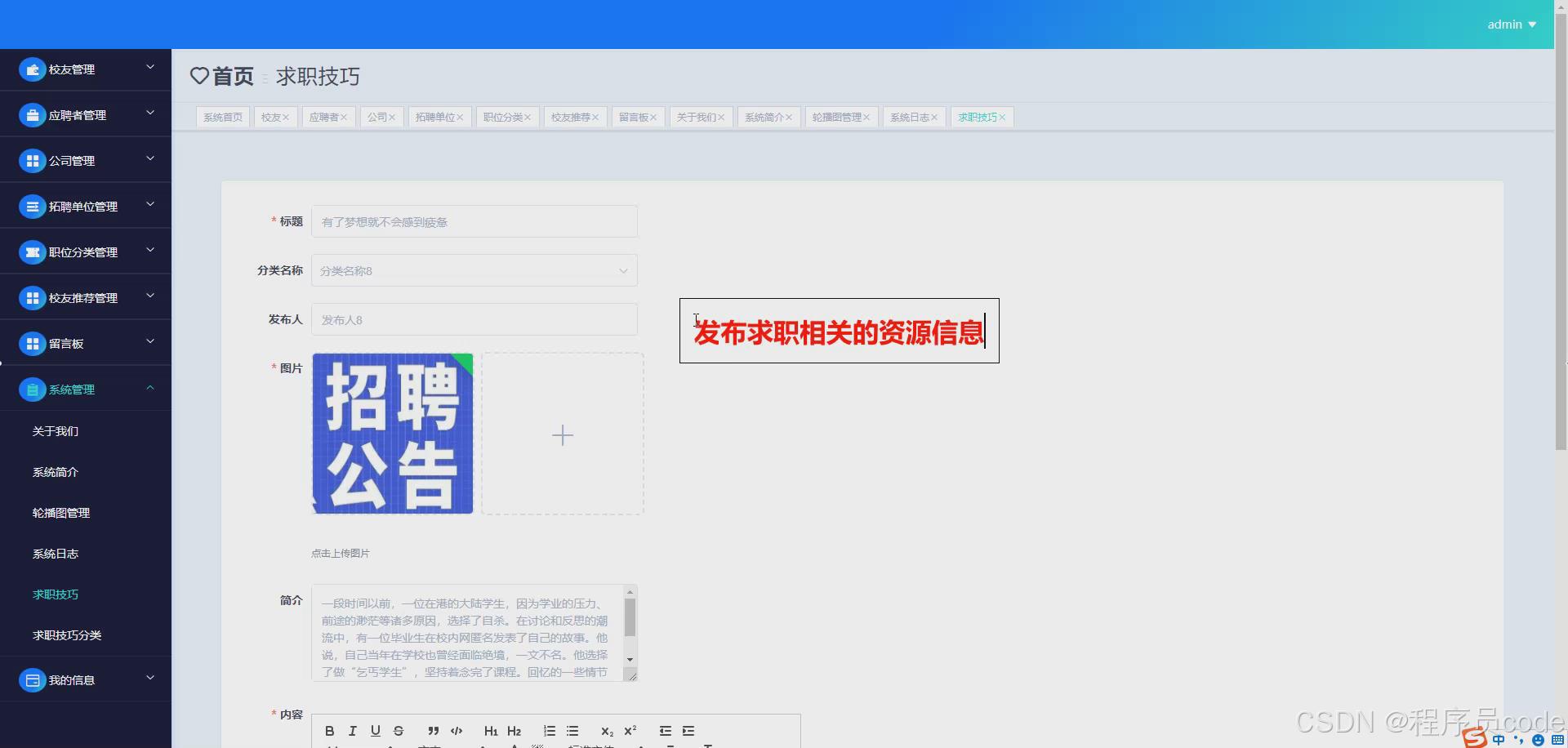Apply H2 heading style in the editor
This screenshot has height=748, width=1568.
click(514, 731)
